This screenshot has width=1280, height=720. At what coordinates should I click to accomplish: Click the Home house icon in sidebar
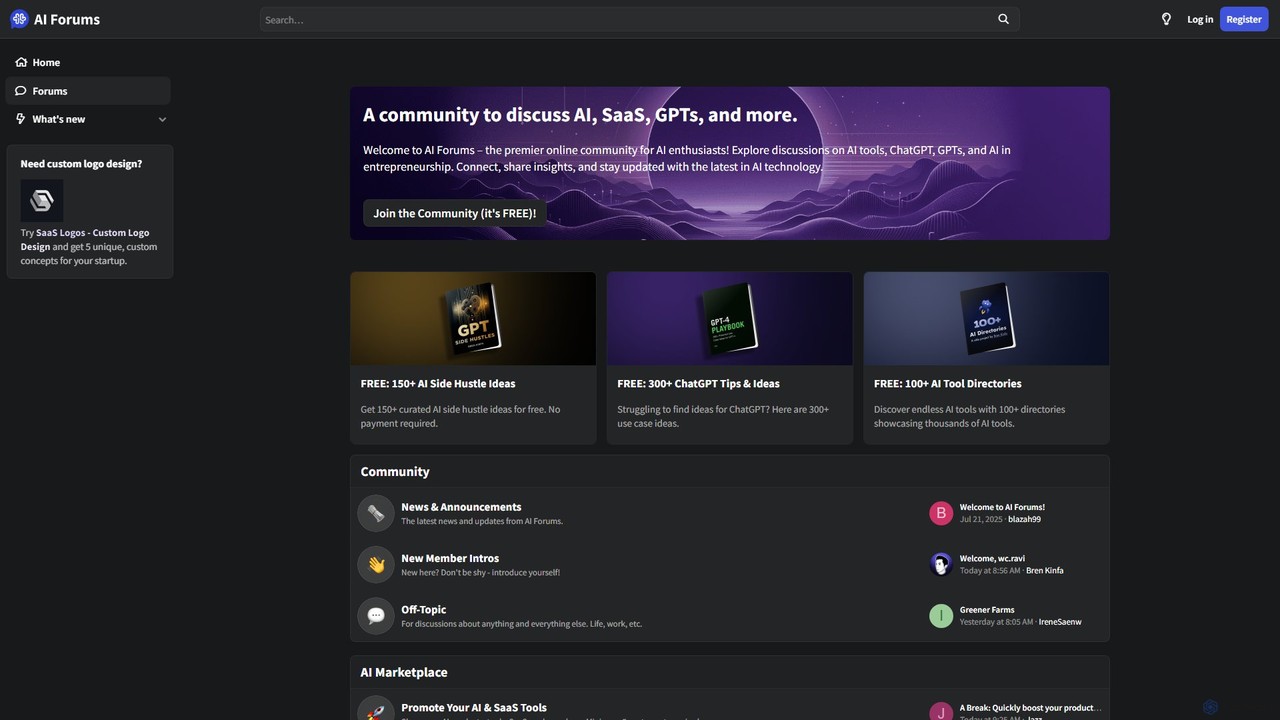coord(21,62)
